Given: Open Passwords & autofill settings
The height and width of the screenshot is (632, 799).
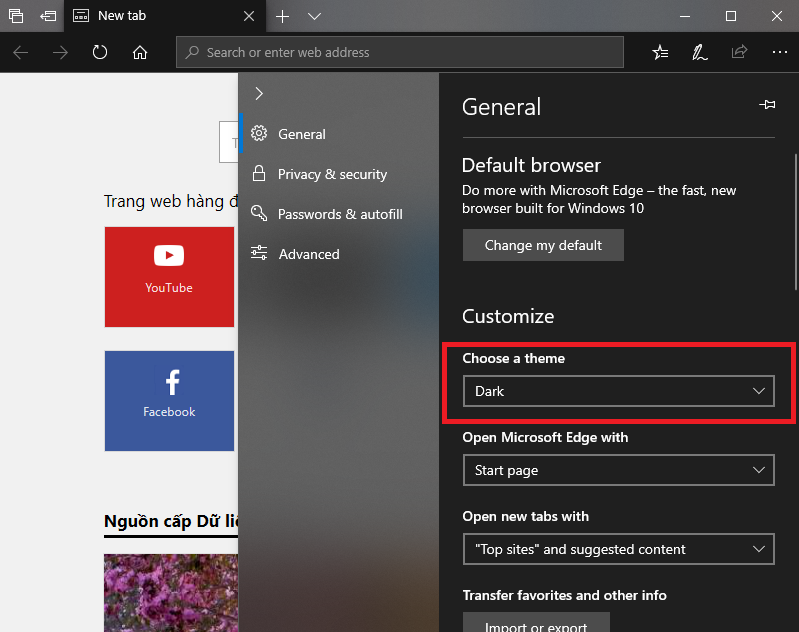Looking at the screenshot, I should (x=338, y=214).
